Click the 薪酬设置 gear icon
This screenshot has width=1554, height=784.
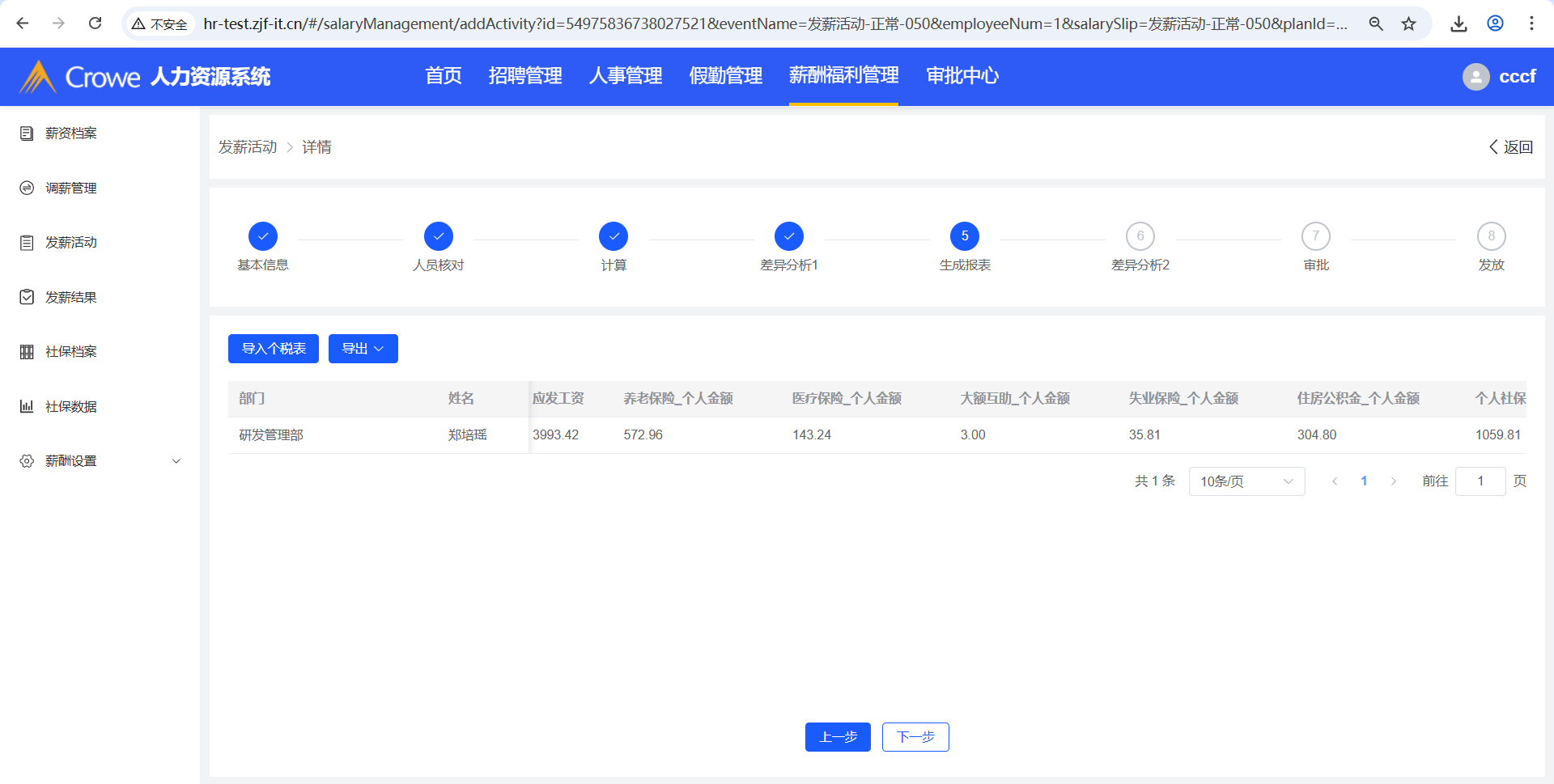[x=27, y=461]
